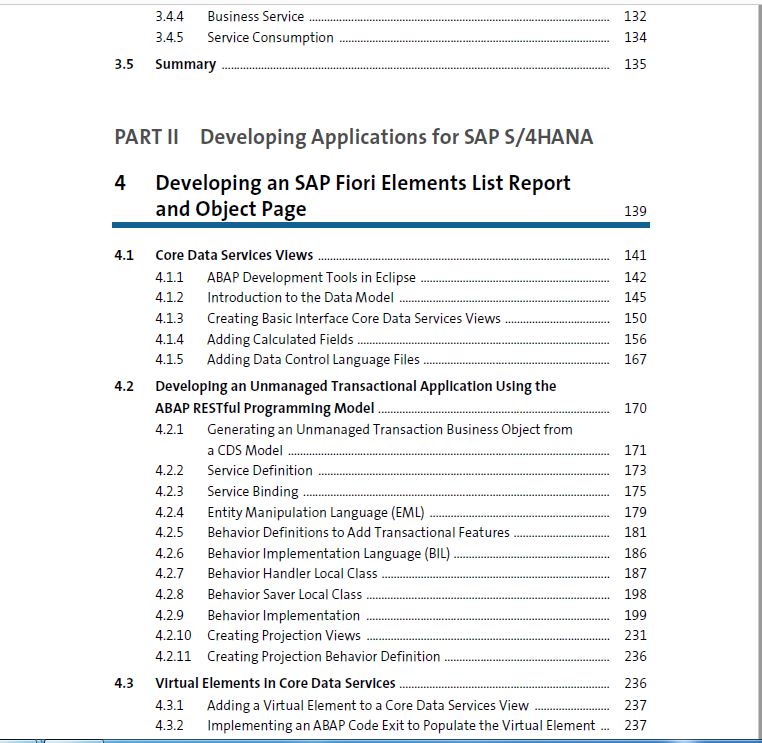Jump to Adding Calculated Fields section

(280, 339)
